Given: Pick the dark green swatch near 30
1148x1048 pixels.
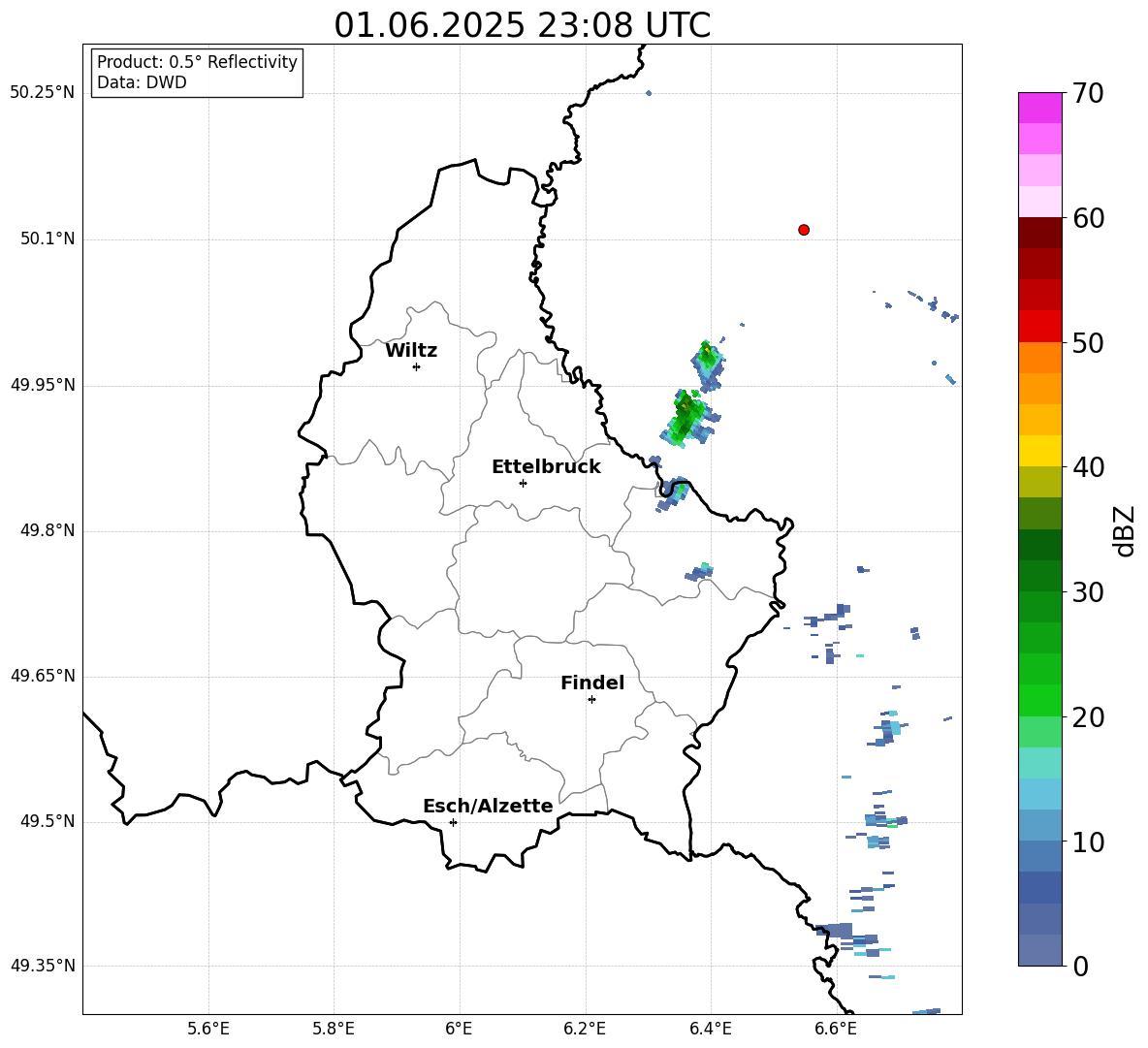Looking at the screenshot, I should click(1040, 576).
